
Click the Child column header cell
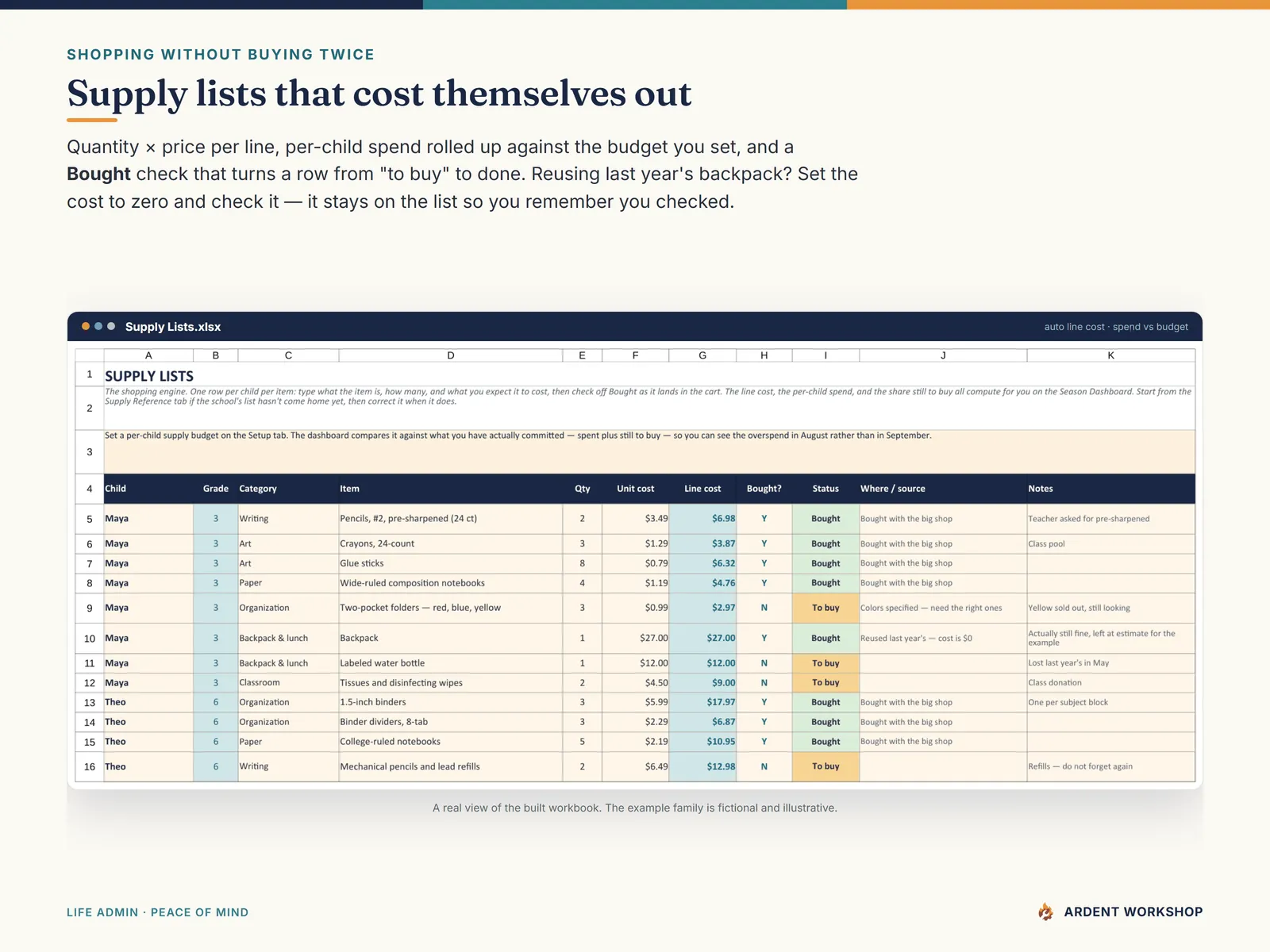coord(148,489)
